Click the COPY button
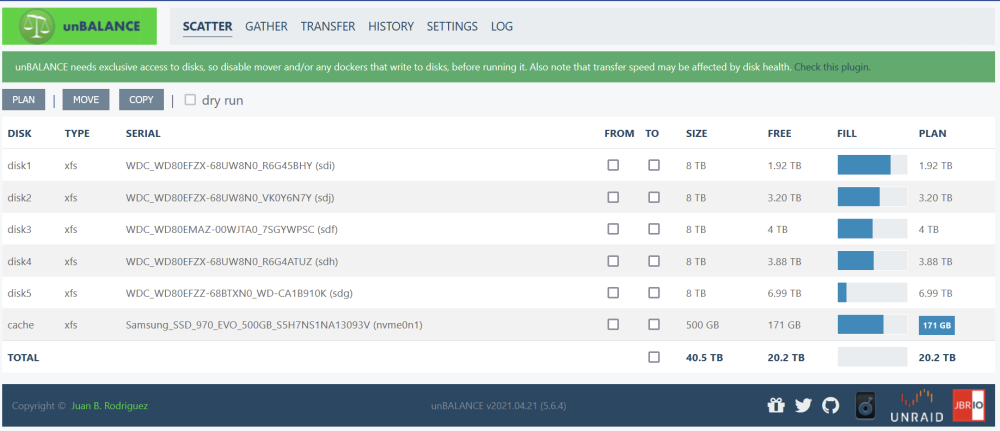The image size is (1000, 431). [x=142, y=99]
